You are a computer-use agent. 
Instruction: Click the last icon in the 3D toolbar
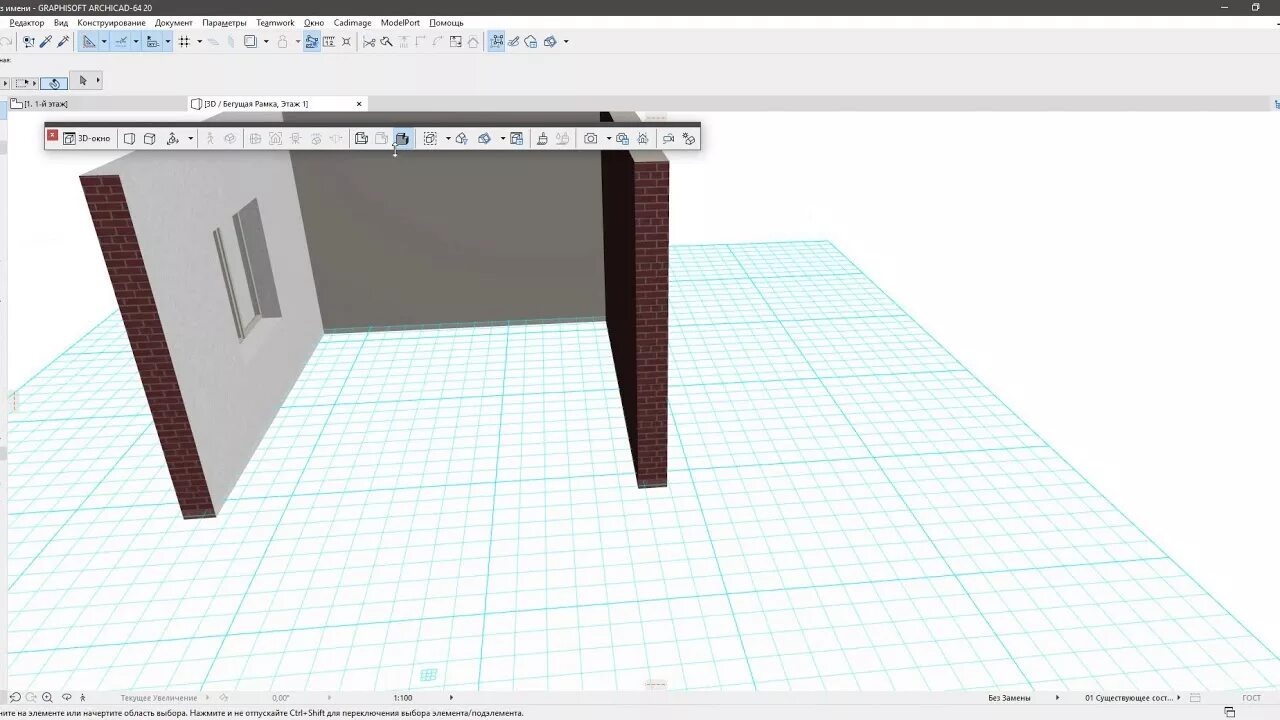coord(688,138)
